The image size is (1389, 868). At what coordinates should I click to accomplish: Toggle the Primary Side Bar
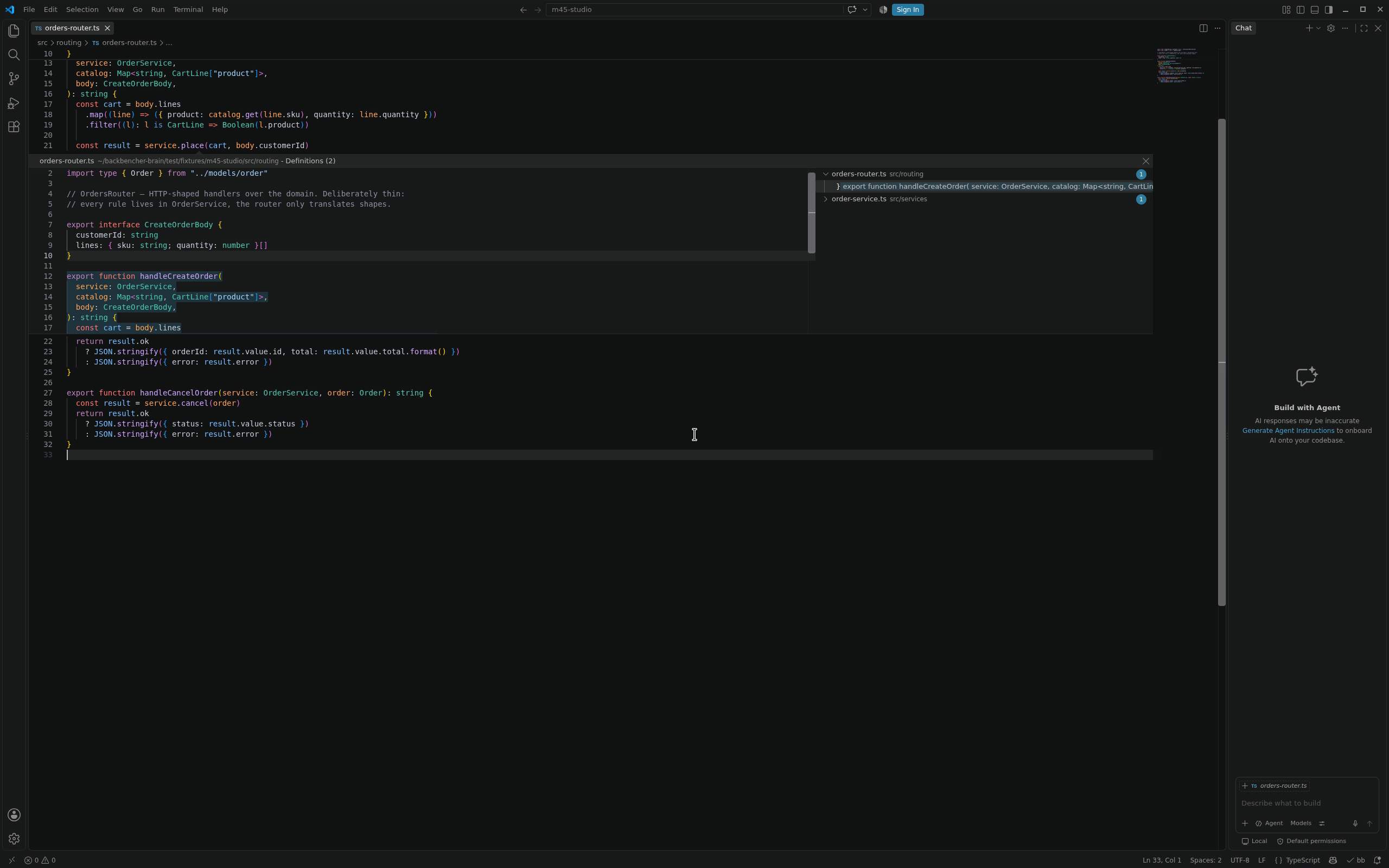(x=1301, y=10)
